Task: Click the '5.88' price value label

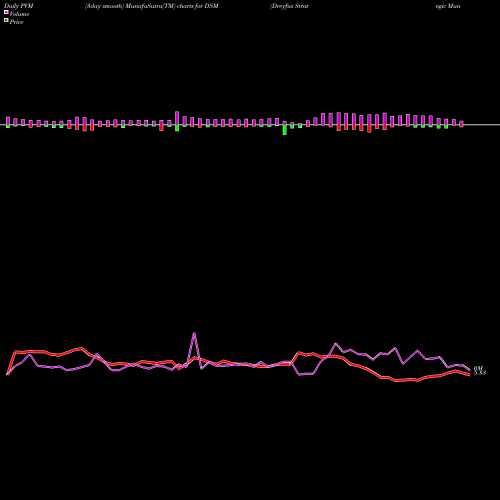Action: 480,373
